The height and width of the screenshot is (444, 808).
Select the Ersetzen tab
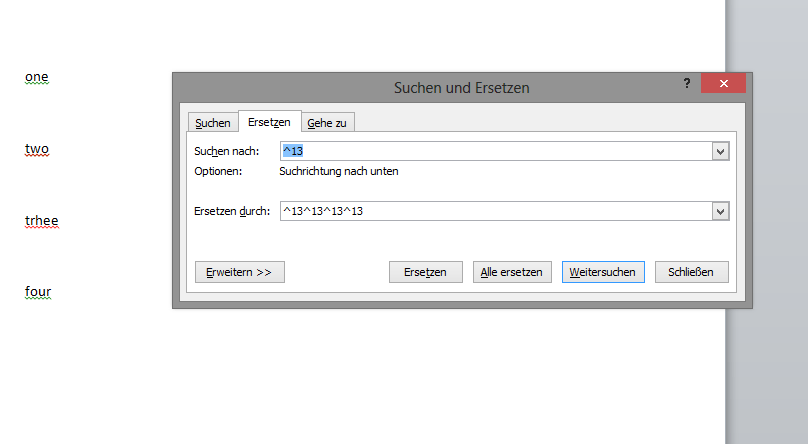(269, 122)
